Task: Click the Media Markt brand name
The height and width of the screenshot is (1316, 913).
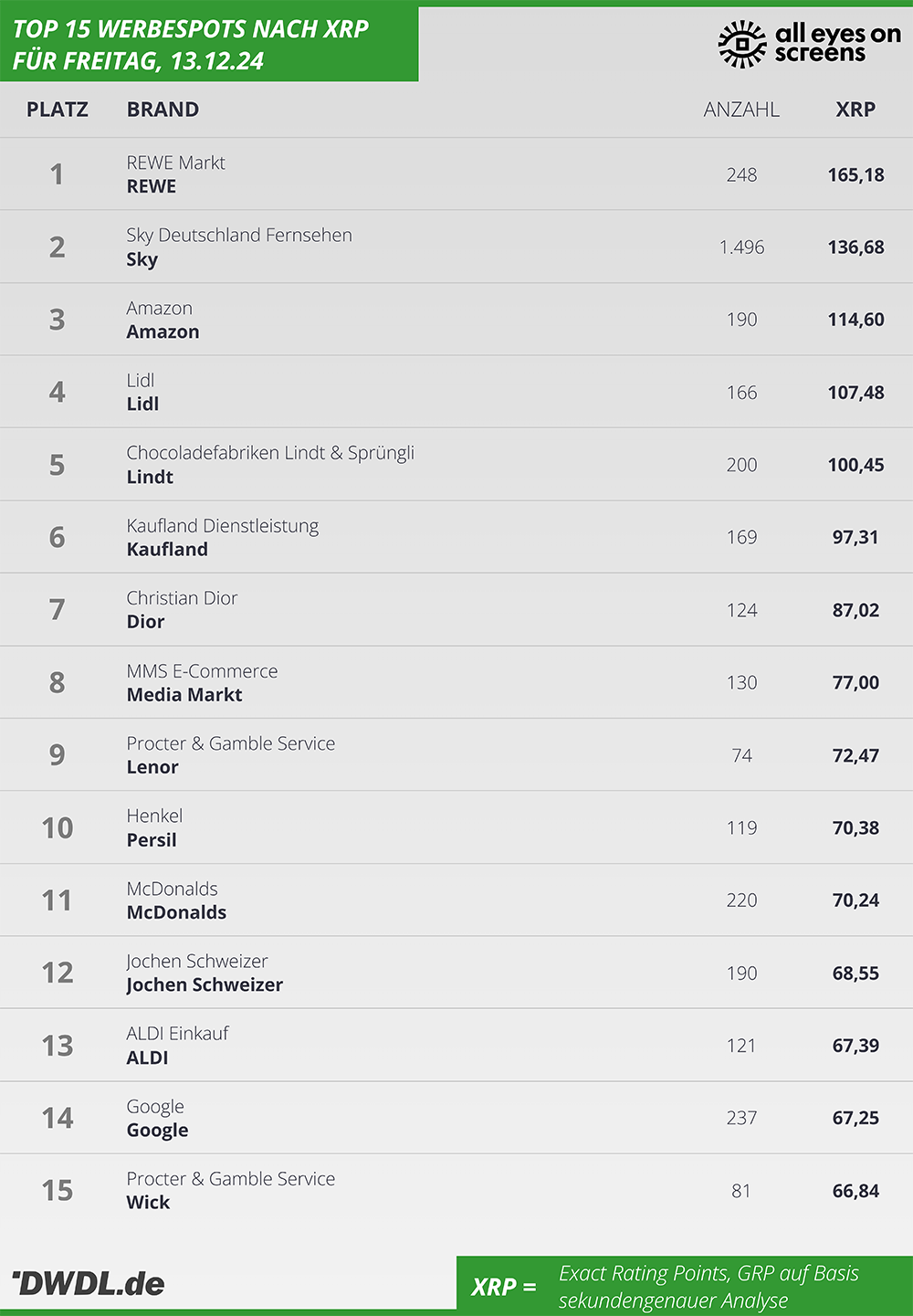Action: tap(184, 695)
